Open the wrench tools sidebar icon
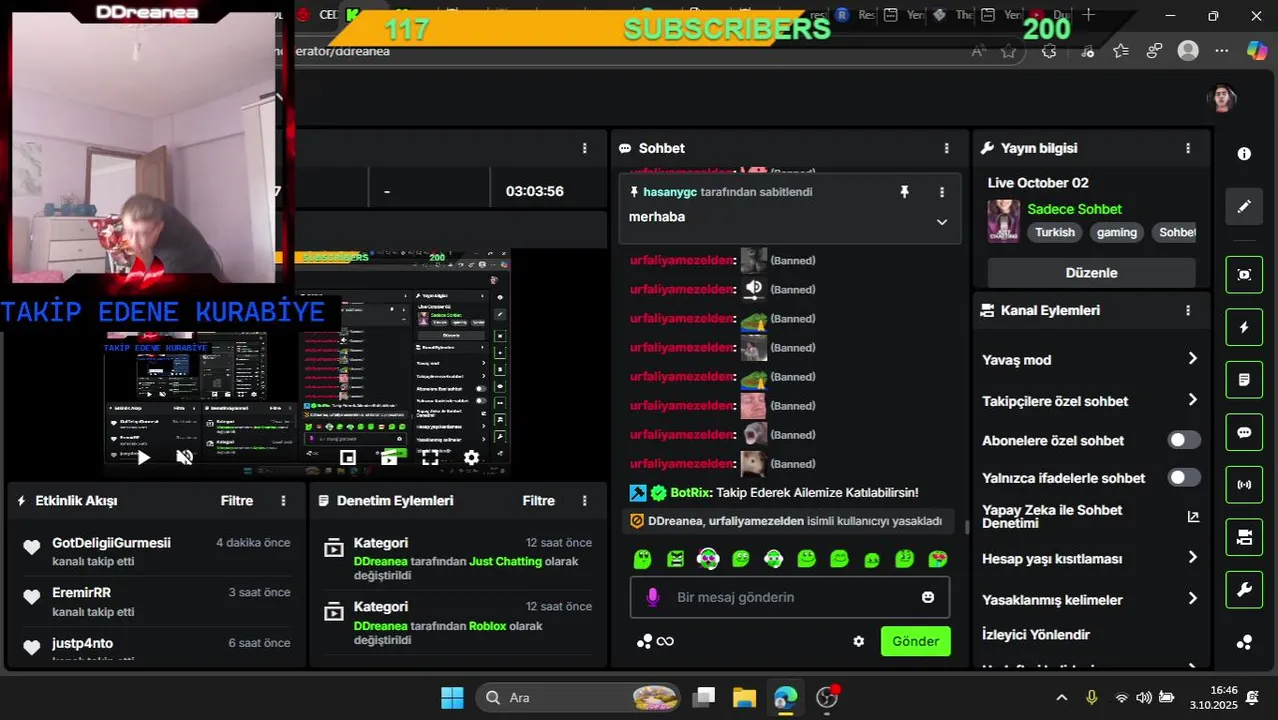The height and width of the screenshot is (720, 1278). pos(1244,590)
